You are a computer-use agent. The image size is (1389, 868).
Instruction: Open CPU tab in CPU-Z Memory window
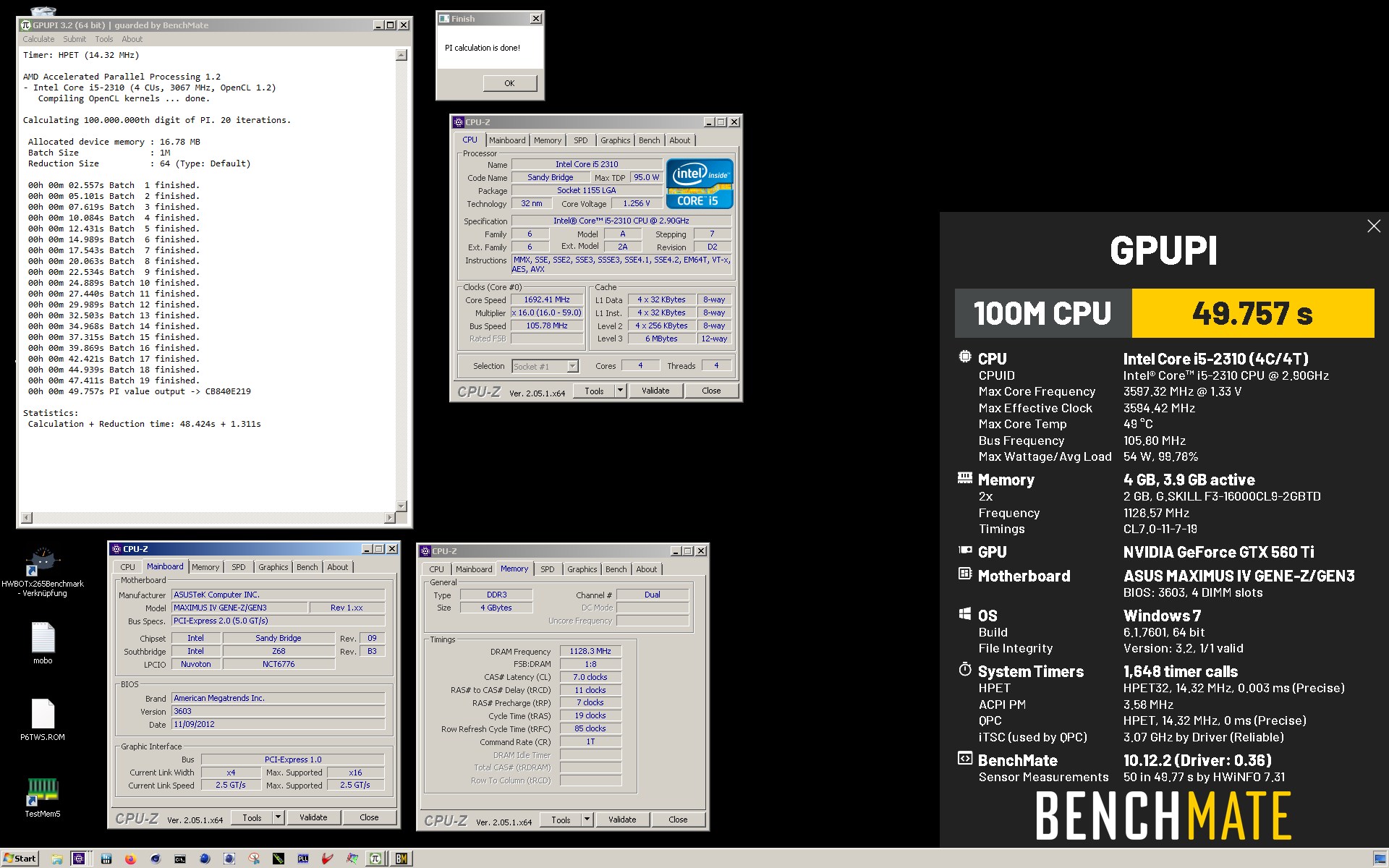pos(437,569)
